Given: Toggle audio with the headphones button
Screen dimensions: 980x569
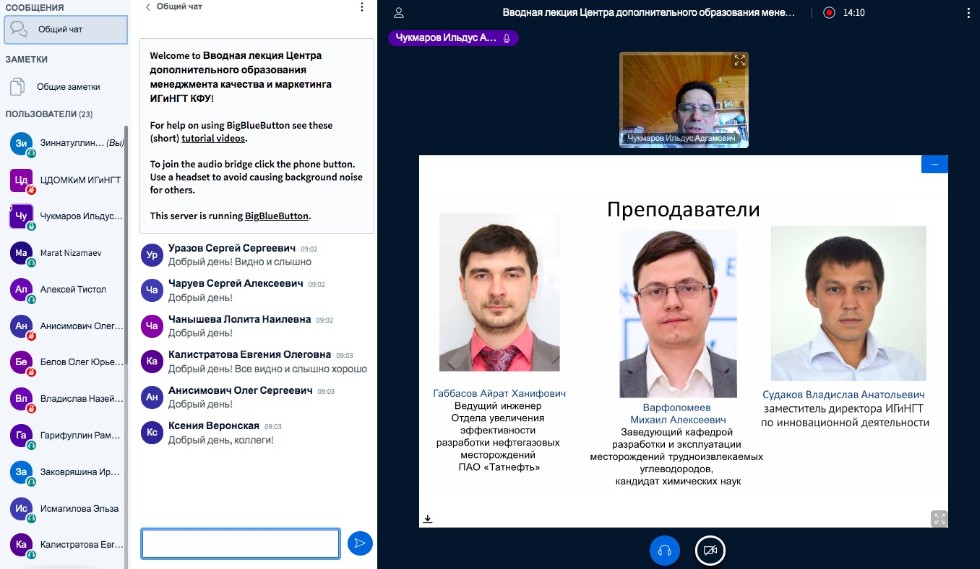Looking at the screenshot, I should (x=664, y=550).
